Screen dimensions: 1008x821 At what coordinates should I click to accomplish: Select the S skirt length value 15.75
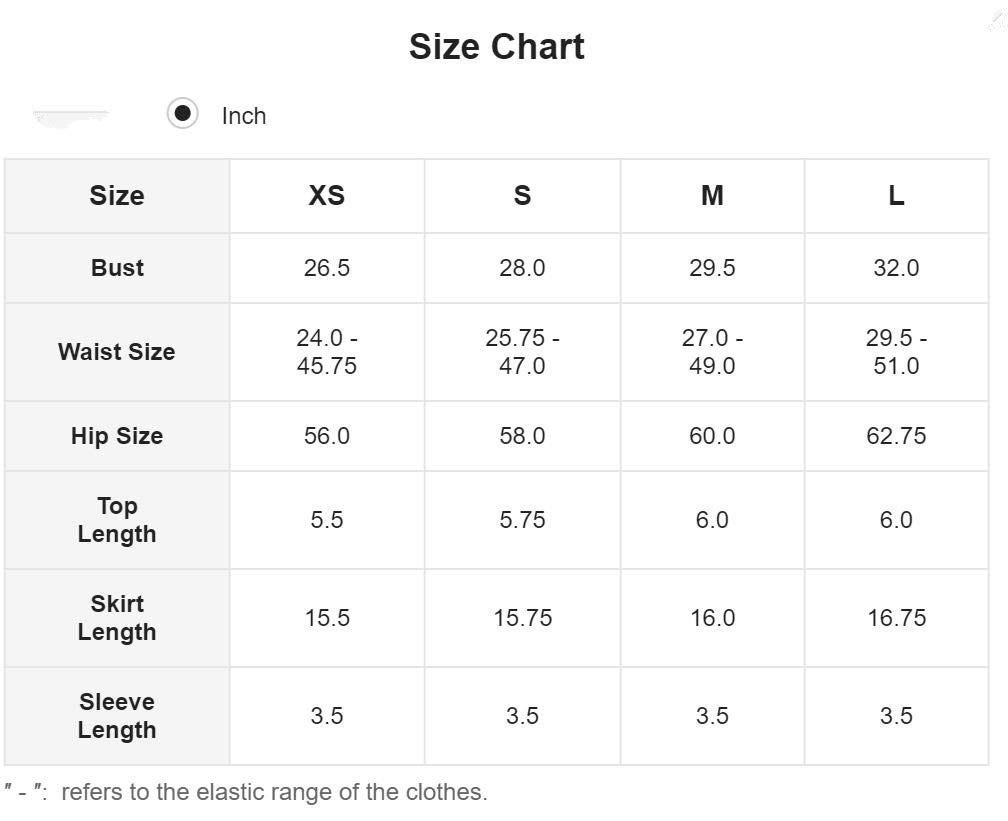tap(522, 618)
